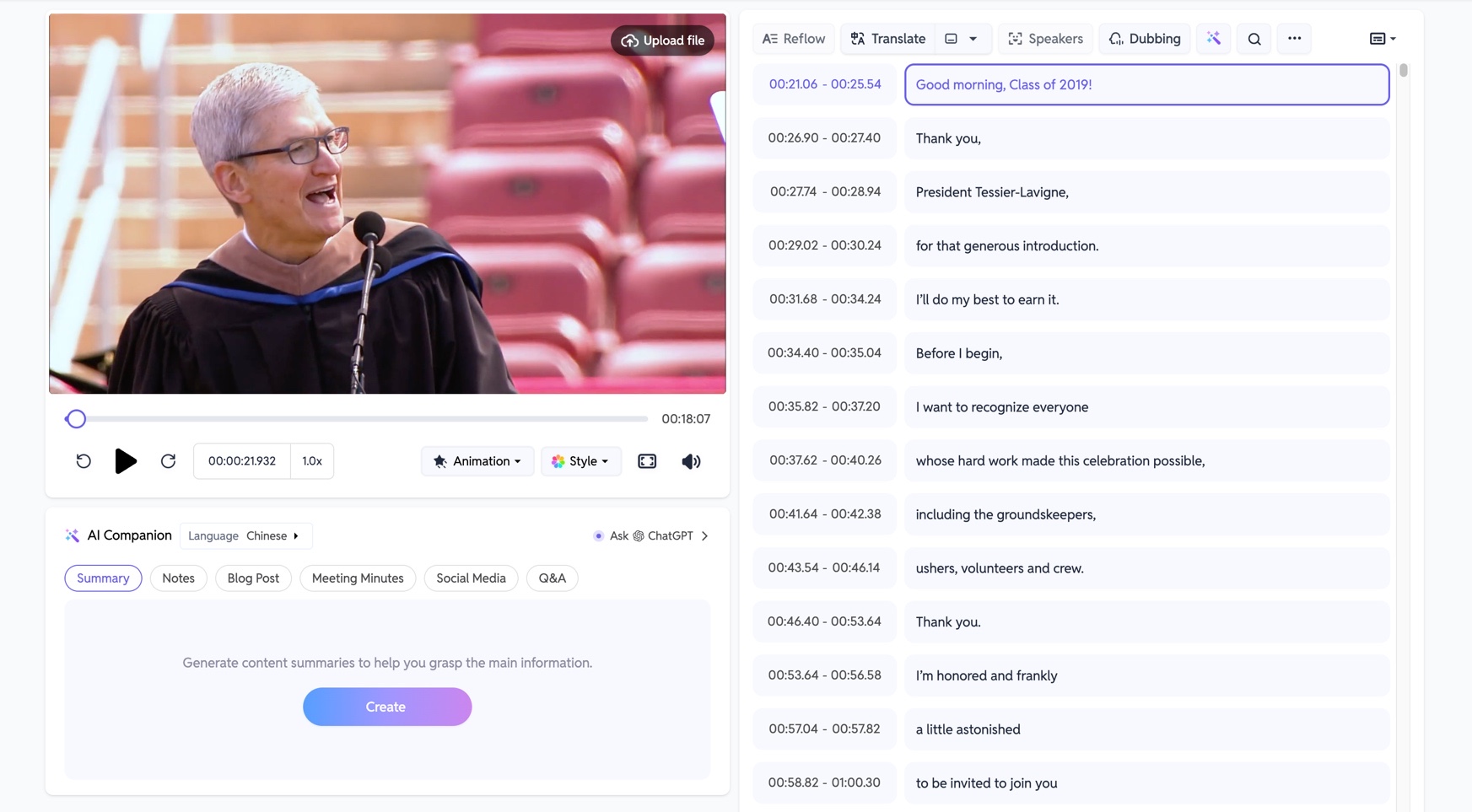Mute the speaker volume icon
Image resolution: width=1472 pixels, height=812 pixels.
pyautogui.click(x=691, y=461)
